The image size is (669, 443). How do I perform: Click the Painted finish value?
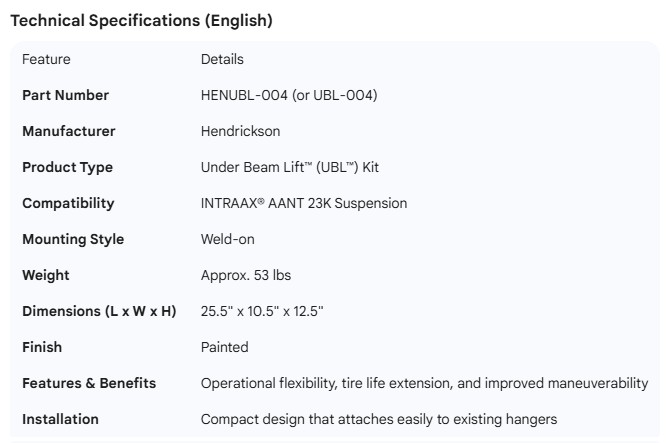[224, 347]
